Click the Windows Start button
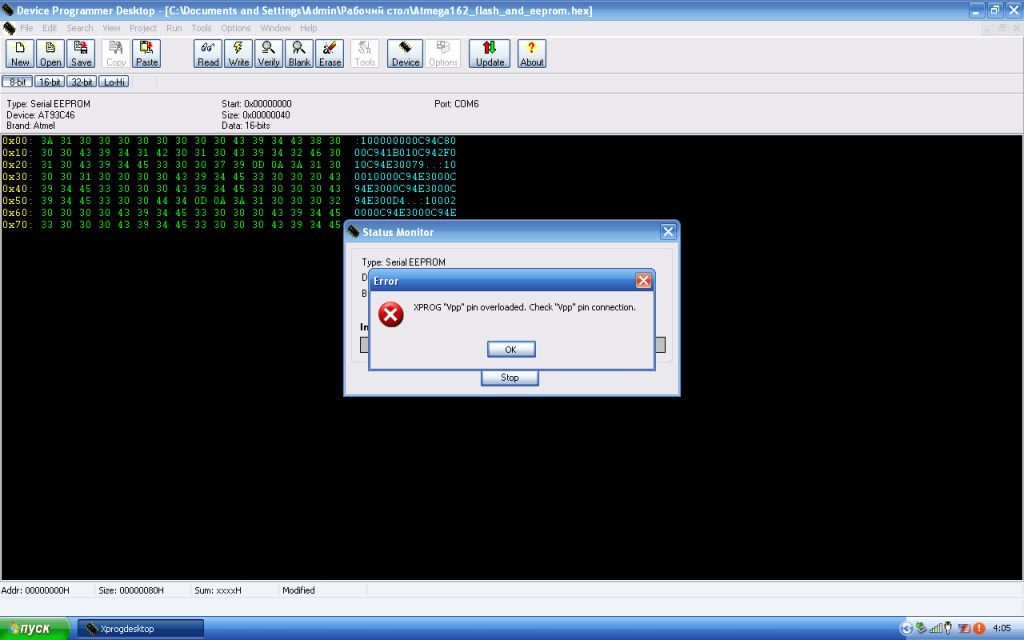 [34, 628]
